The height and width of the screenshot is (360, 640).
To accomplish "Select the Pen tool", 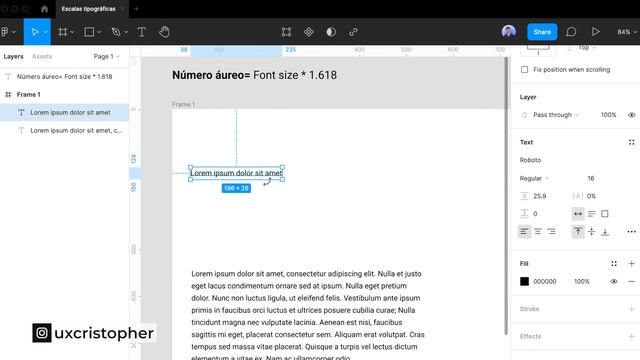I will coord(116,32).
